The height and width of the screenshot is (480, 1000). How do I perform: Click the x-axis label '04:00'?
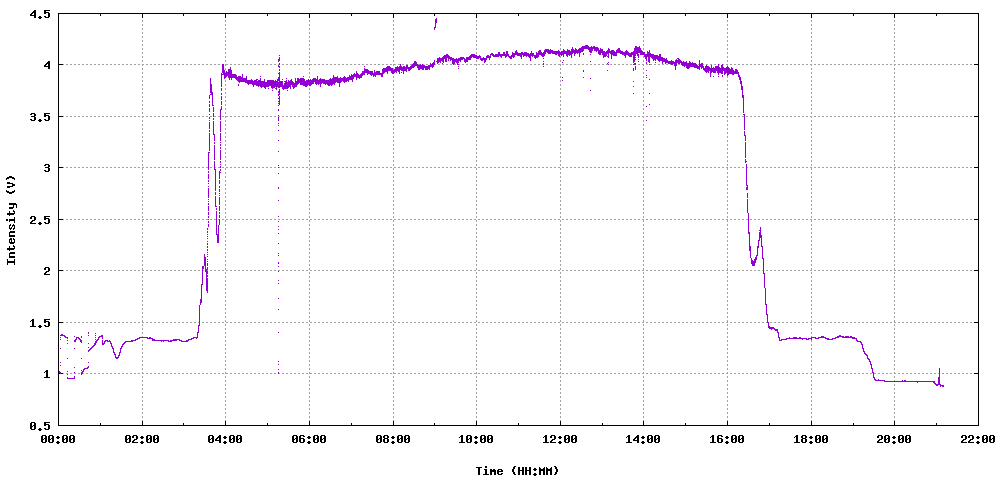pyautogui.click(x=226, y=439)
